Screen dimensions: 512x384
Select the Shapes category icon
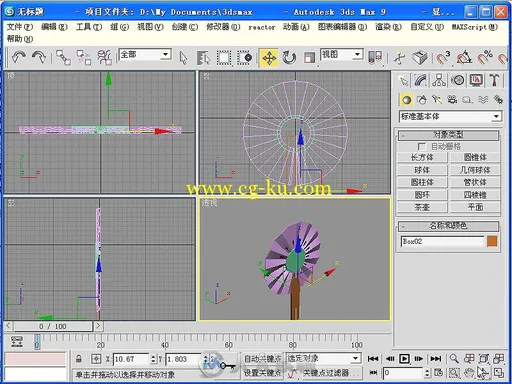point(422,100)
